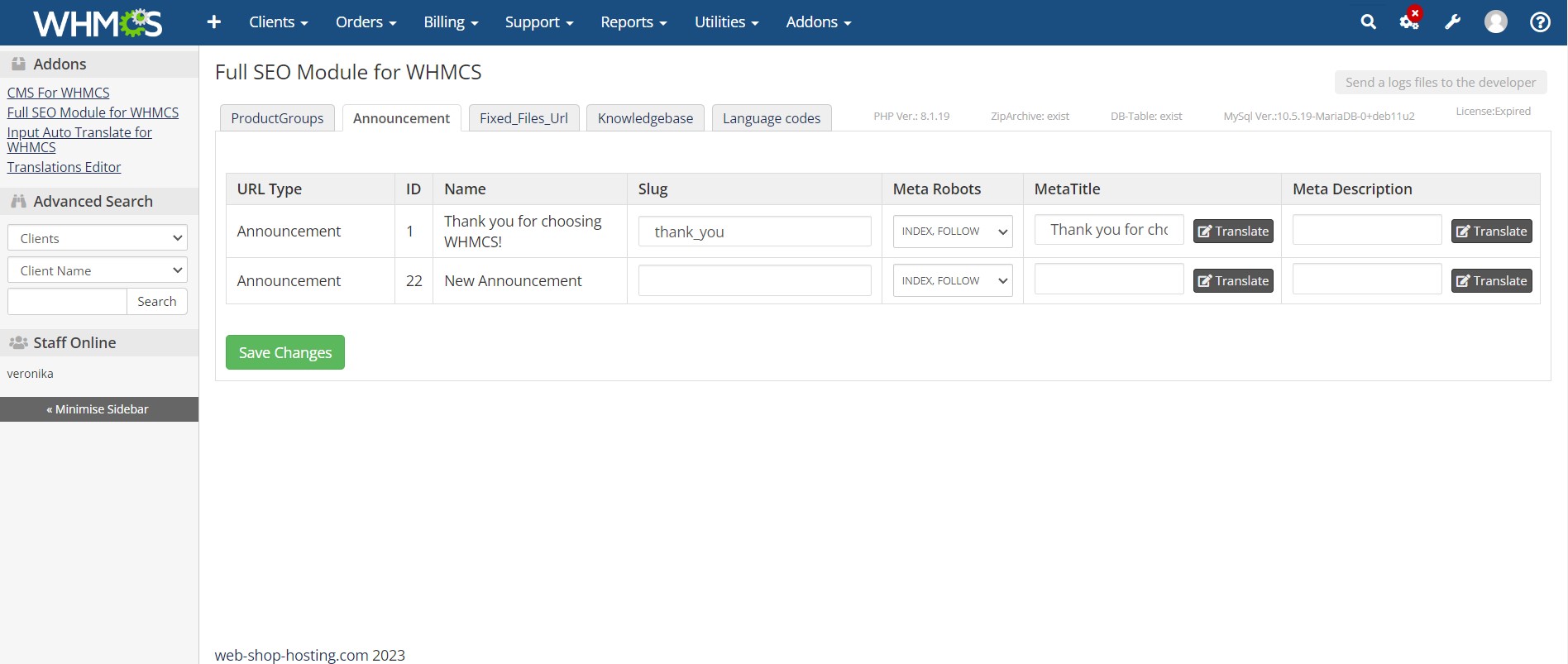
Task: Open Full SEO Module for WHMCS link
Action: pyautogui.click(x=93, y=112)
